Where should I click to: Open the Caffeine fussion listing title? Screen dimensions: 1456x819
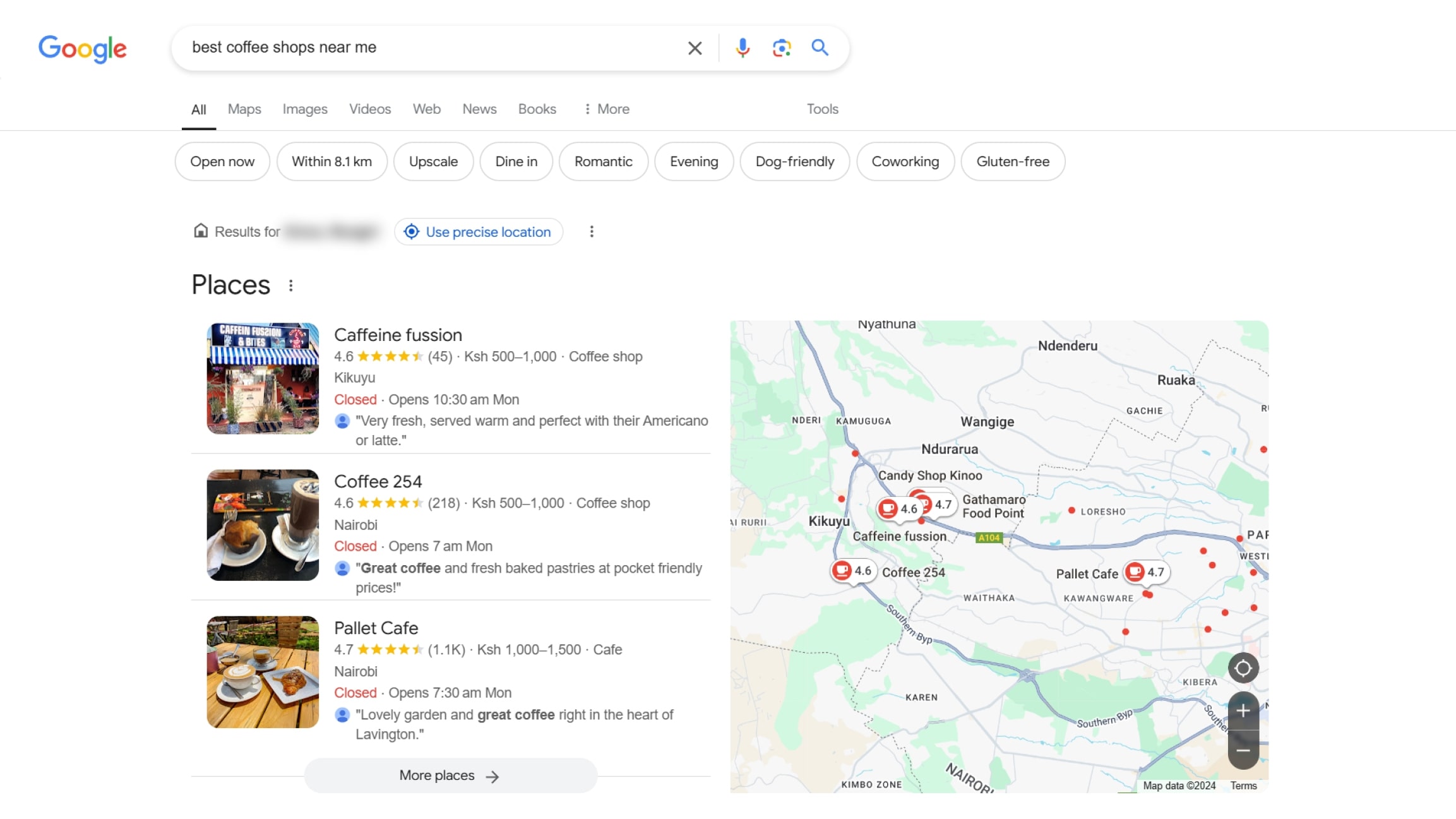click(x=398, y=335)
